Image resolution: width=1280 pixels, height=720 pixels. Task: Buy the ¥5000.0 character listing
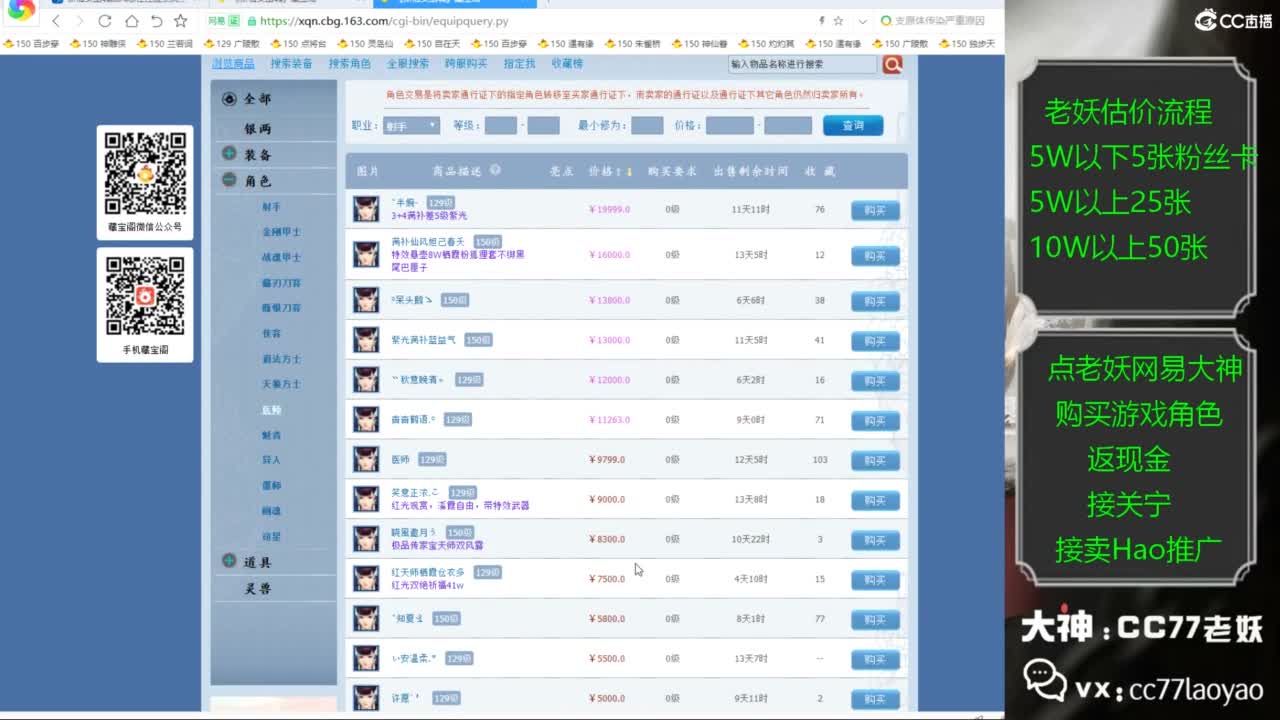(875, 699)
